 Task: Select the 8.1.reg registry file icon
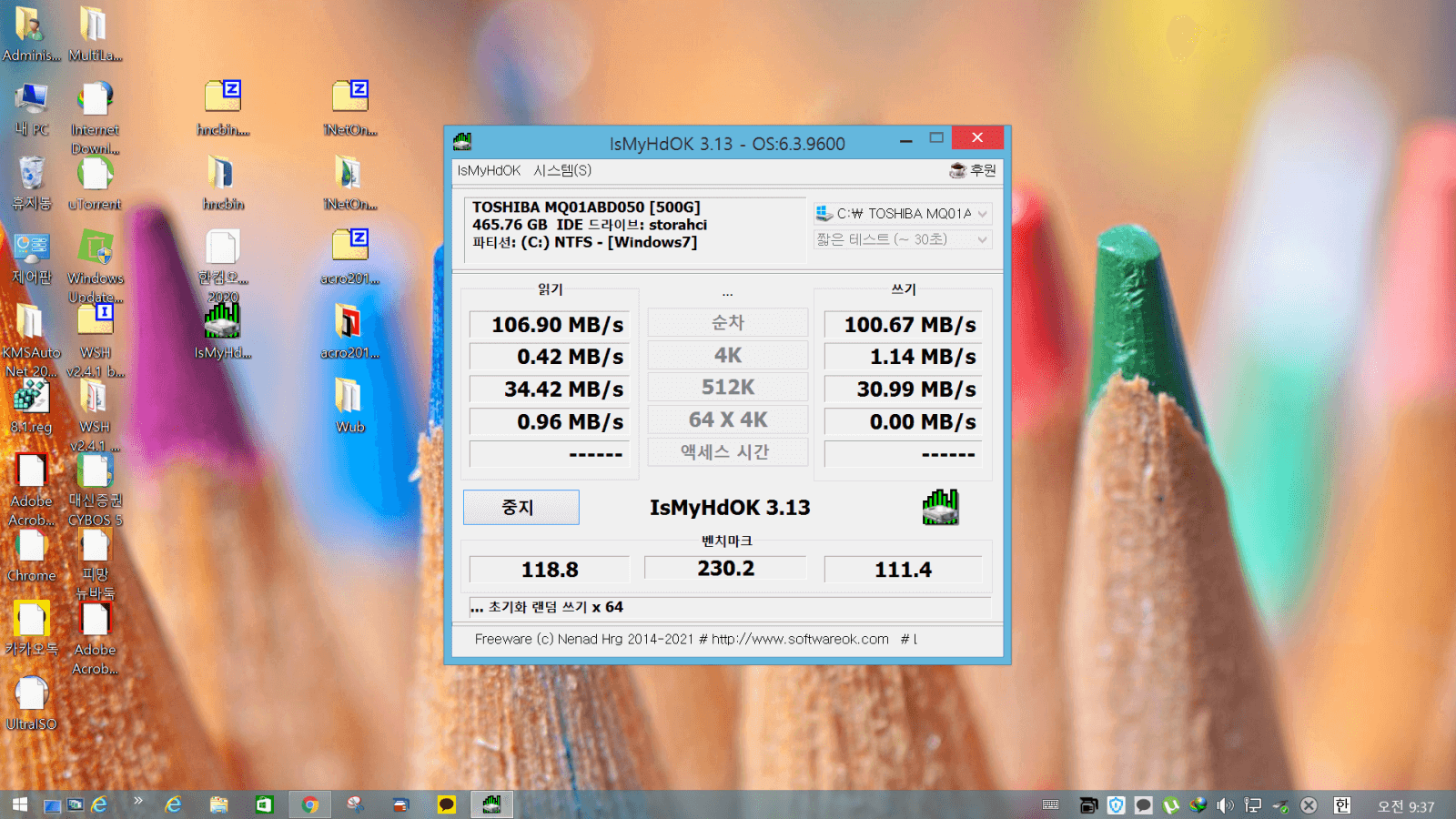point(32,406)
